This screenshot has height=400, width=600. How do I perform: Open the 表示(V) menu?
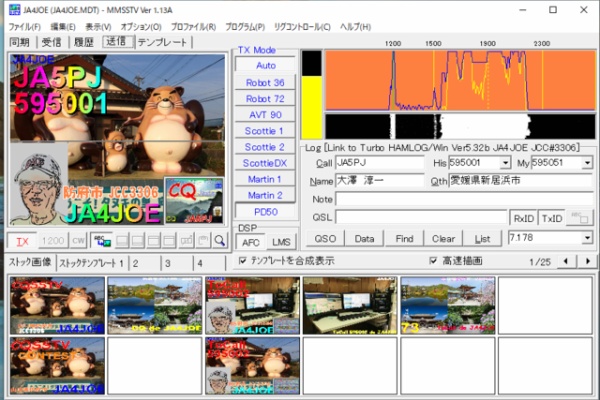[98, 27]
